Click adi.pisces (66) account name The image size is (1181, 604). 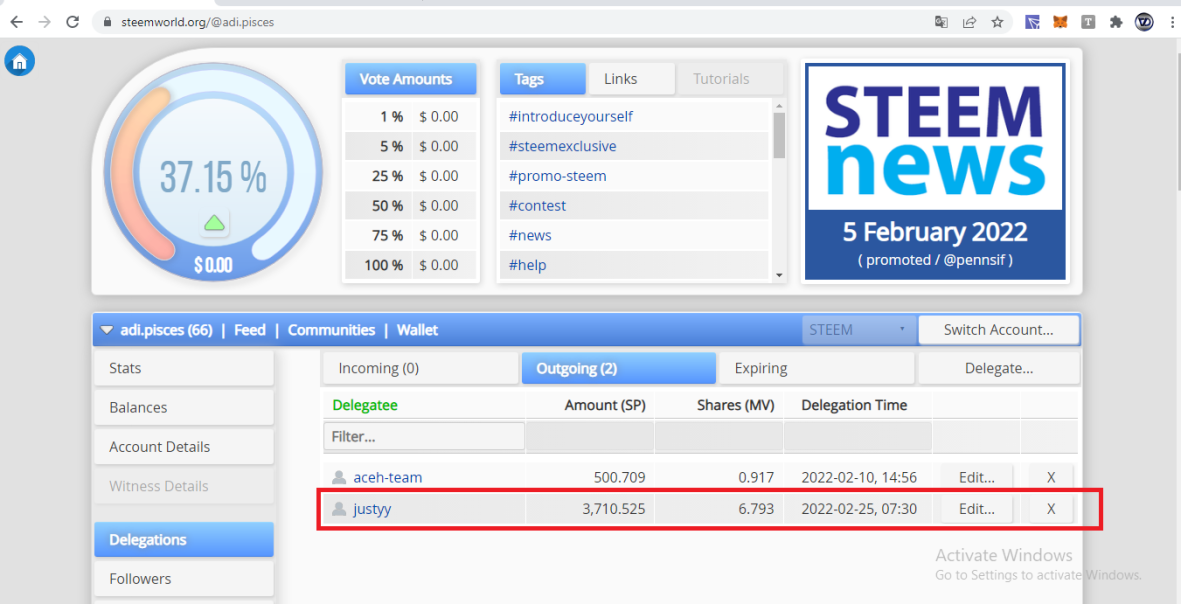(166, 330)
